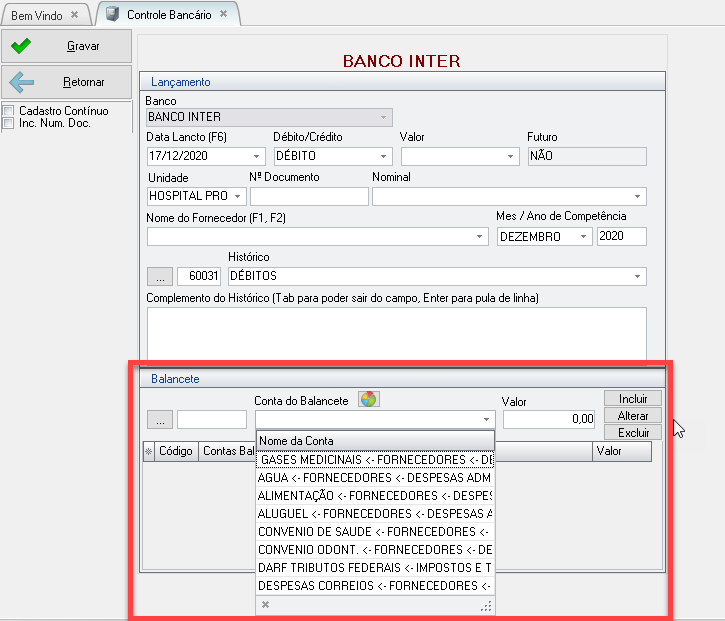Expand the Unidade dropdown
Image resolution: width=725 pixels, height=621 pixels.
[237, 196]
